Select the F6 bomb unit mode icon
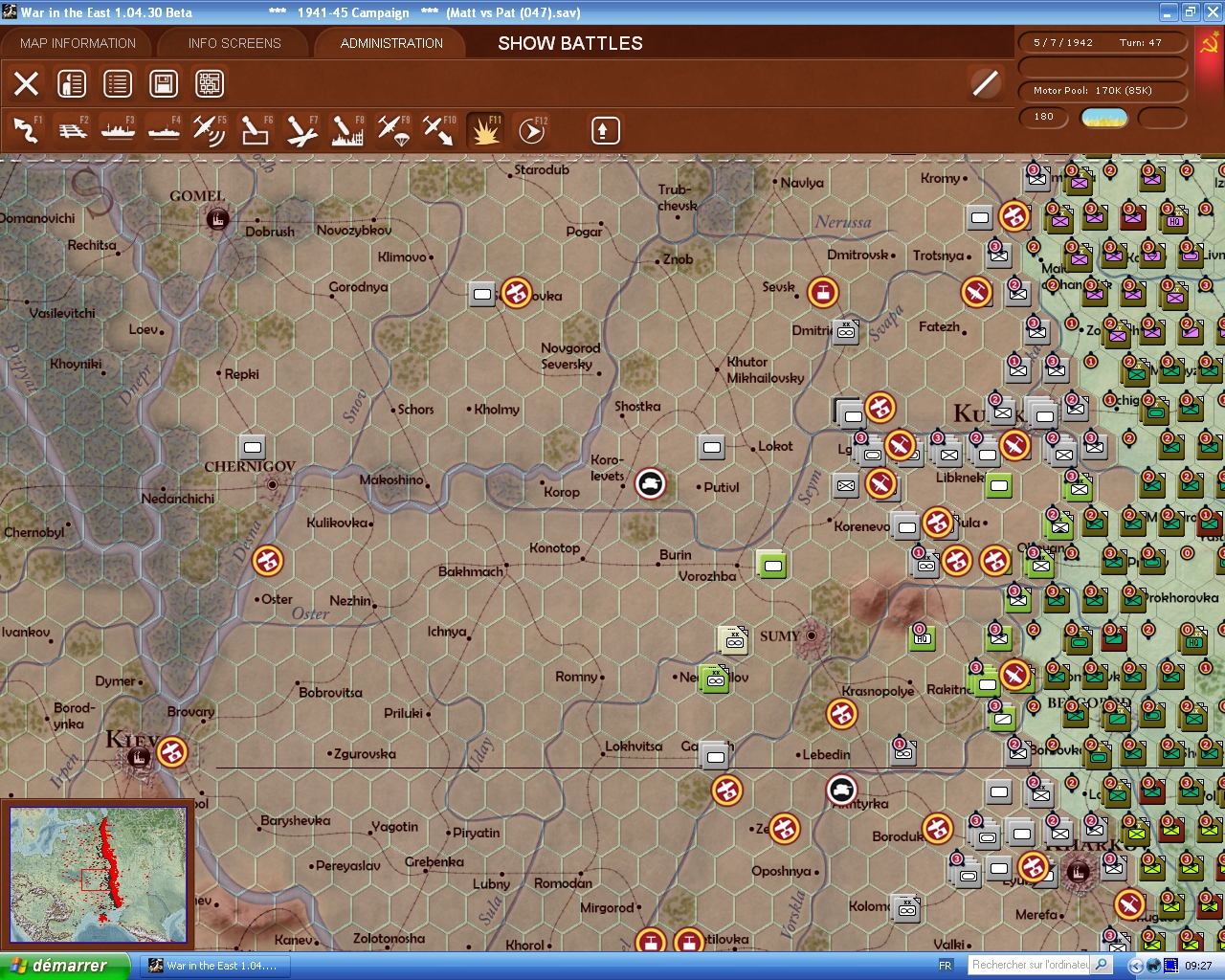The image size is (1225, 980). pyautogui.click(x=256, y=130)
